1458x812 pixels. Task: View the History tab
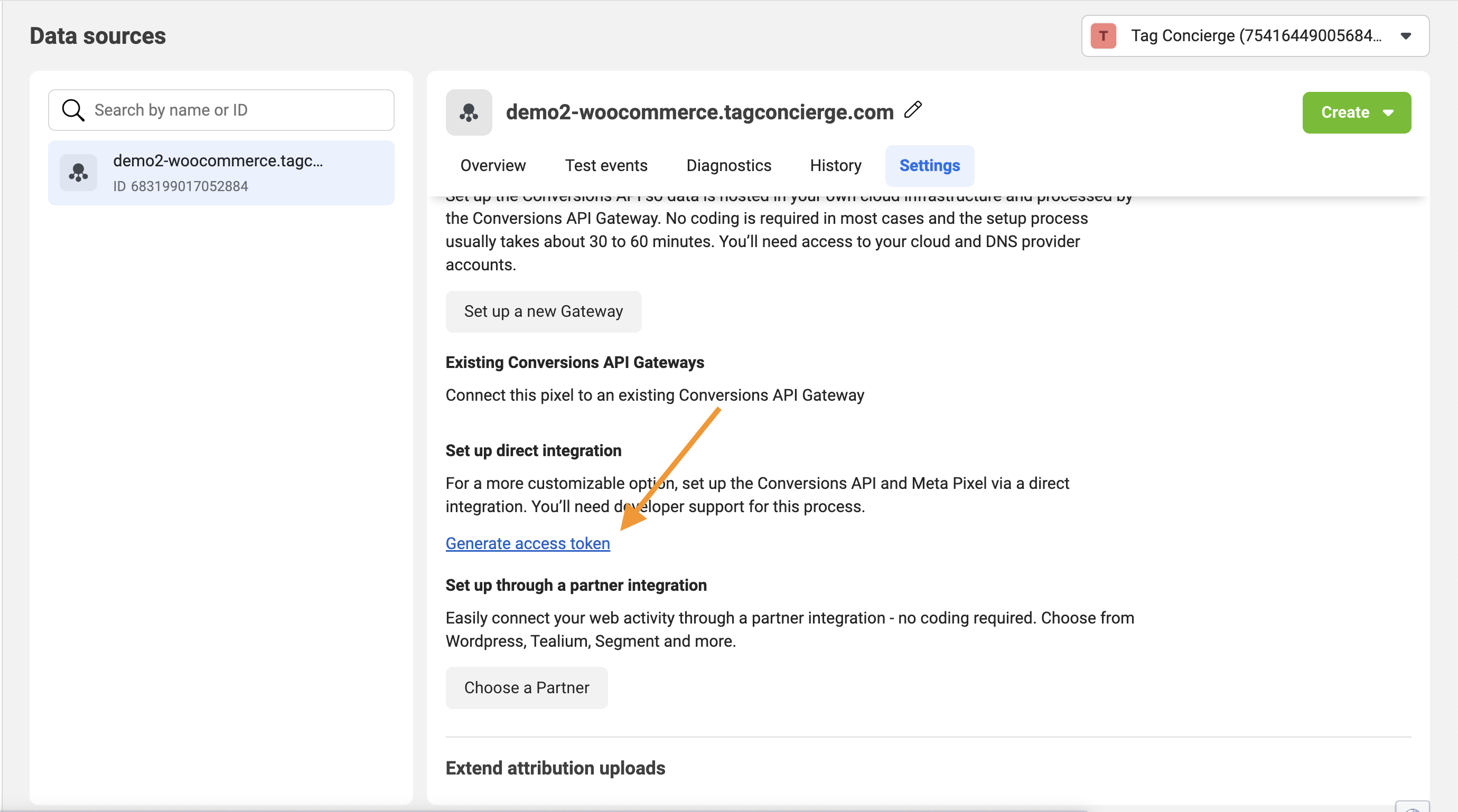(x=835, y=166)
